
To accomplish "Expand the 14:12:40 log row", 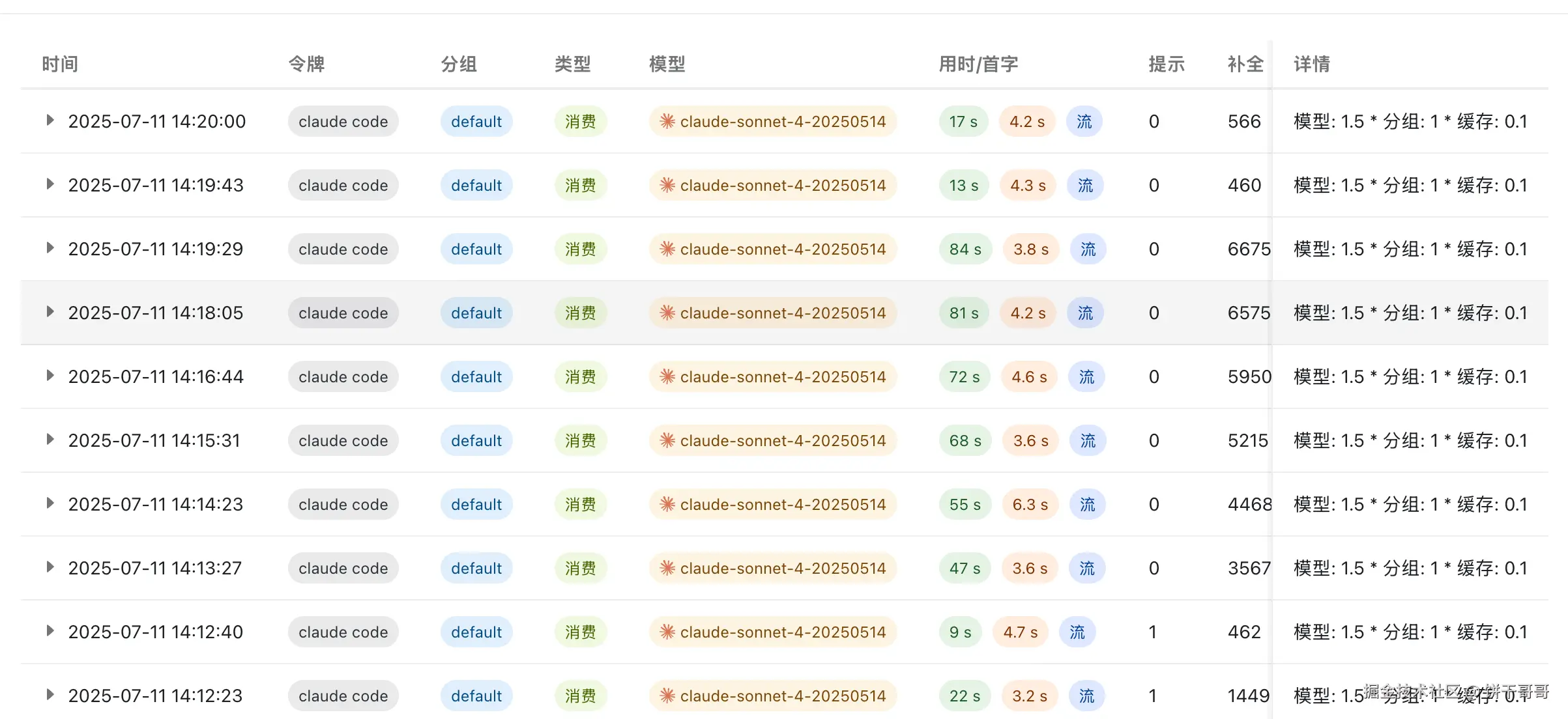I will (50, 631).
